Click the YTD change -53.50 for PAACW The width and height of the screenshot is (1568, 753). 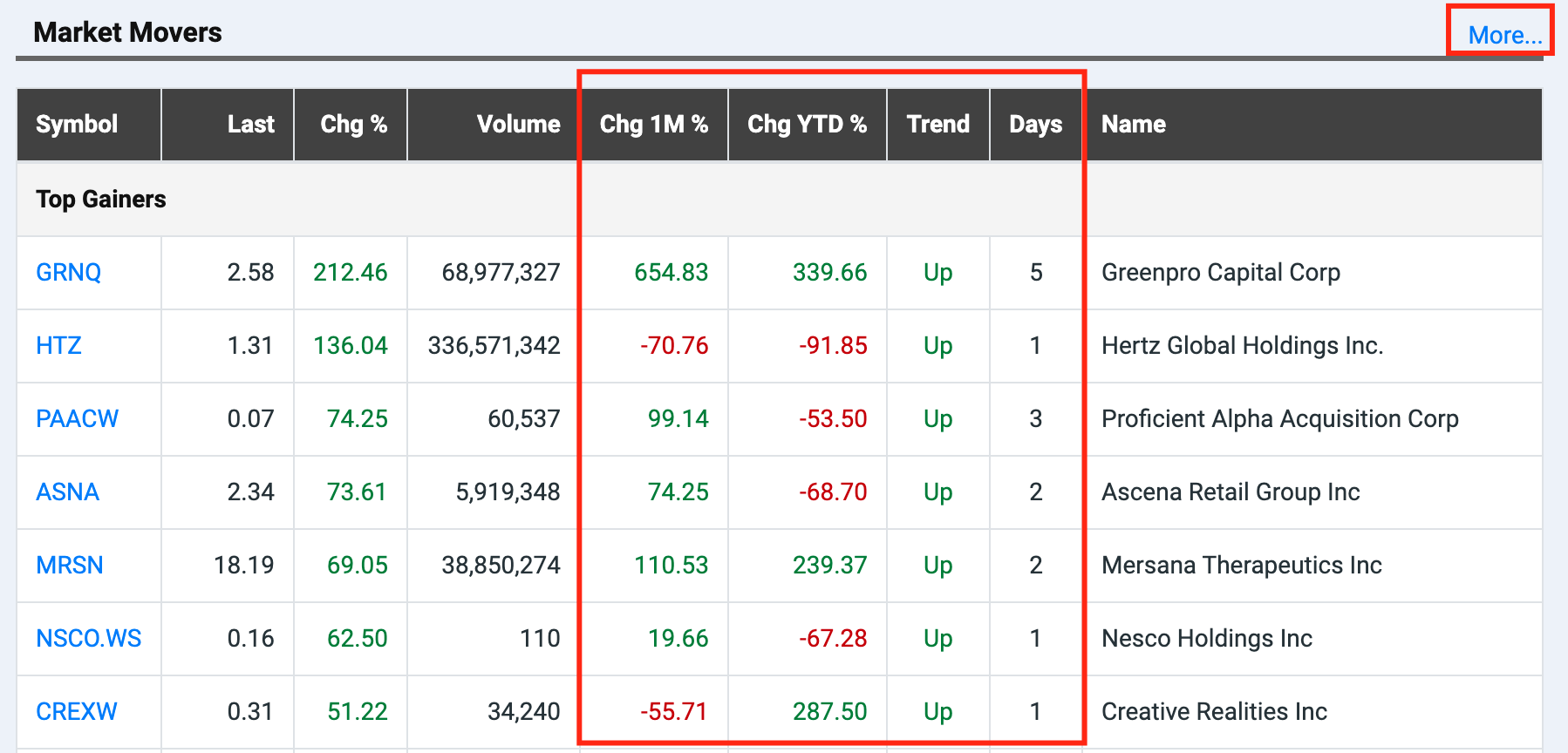(833, 419)
